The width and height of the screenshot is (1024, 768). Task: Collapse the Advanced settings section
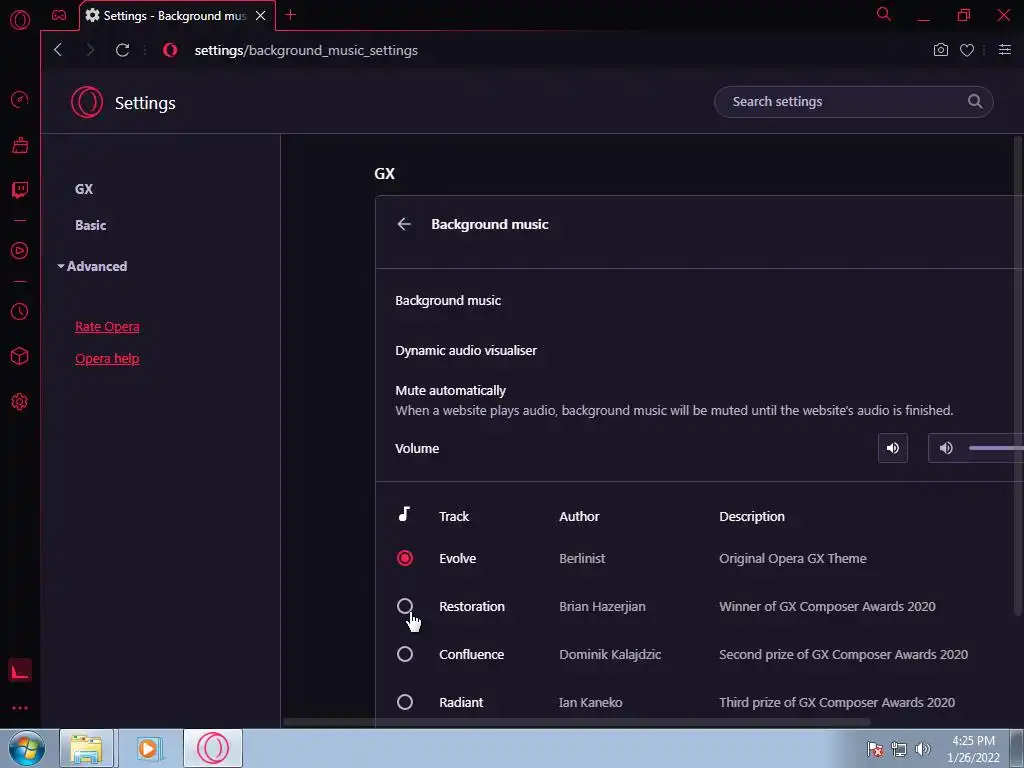pos(92,266)
